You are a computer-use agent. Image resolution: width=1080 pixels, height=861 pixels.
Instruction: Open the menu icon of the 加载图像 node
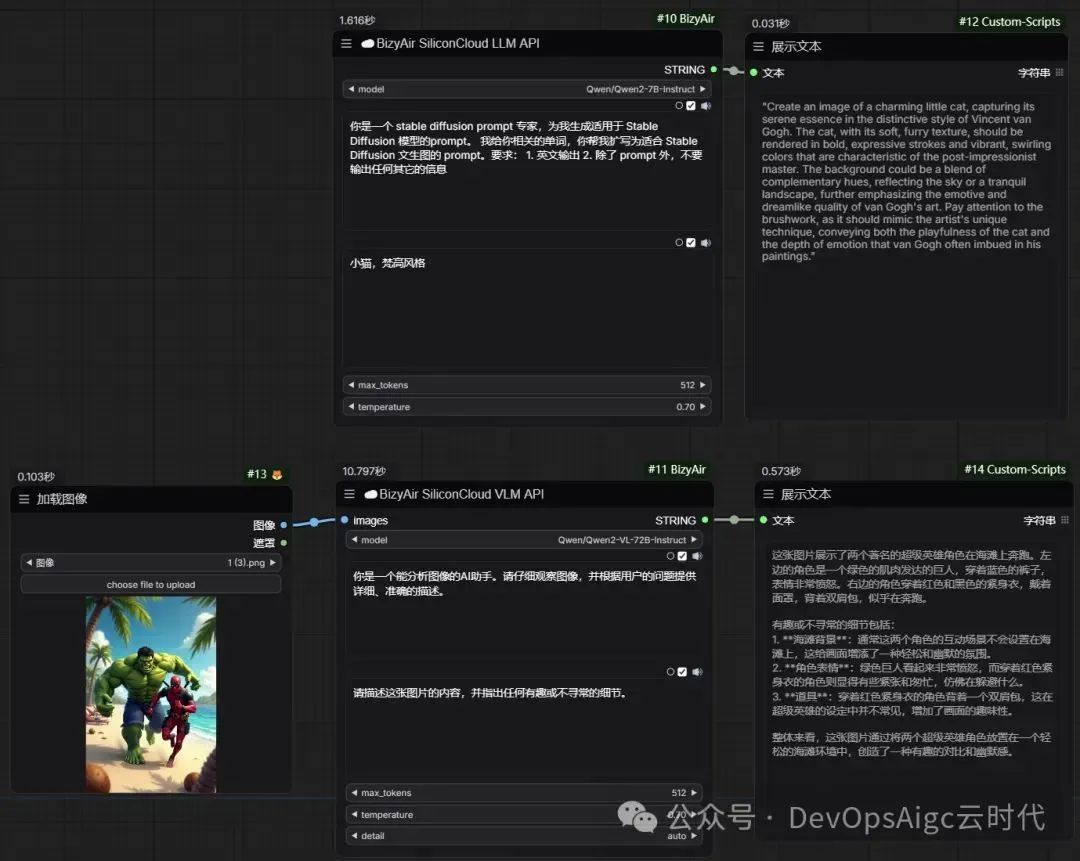[24, 499]
